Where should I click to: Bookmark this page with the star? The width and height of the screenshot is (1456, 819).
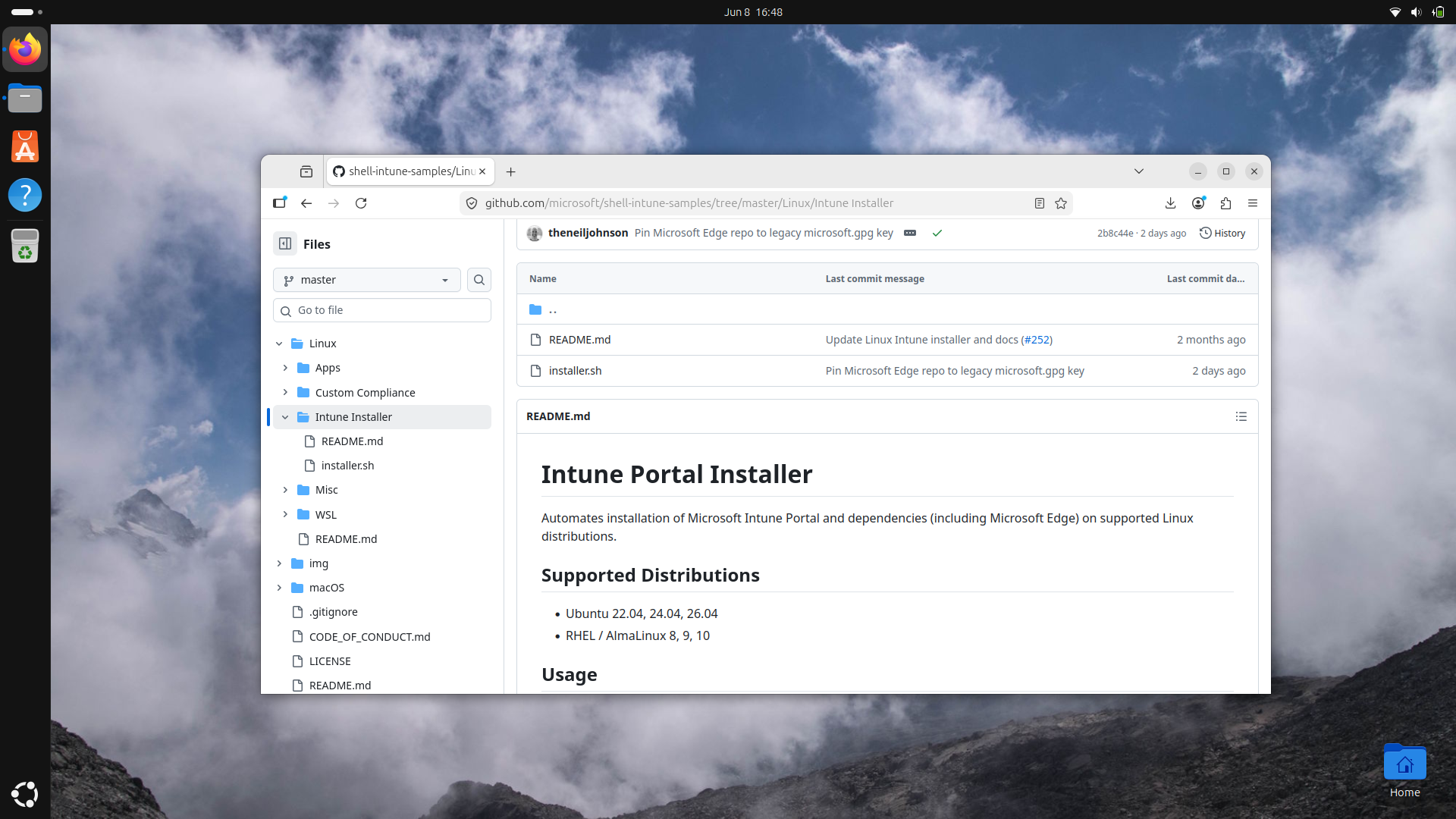click(1061, 203)
